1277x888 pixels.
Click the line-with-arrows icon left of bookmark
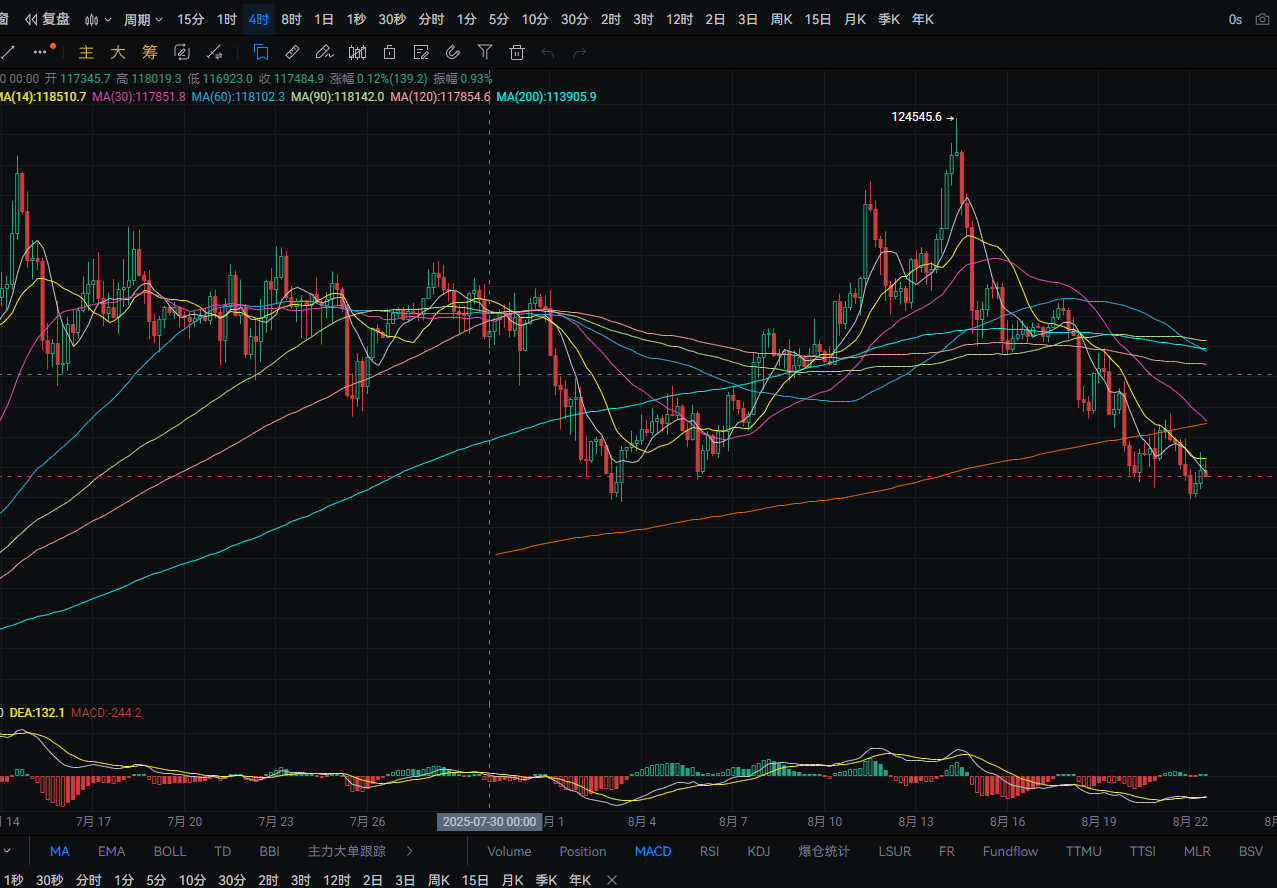[214, 52]
